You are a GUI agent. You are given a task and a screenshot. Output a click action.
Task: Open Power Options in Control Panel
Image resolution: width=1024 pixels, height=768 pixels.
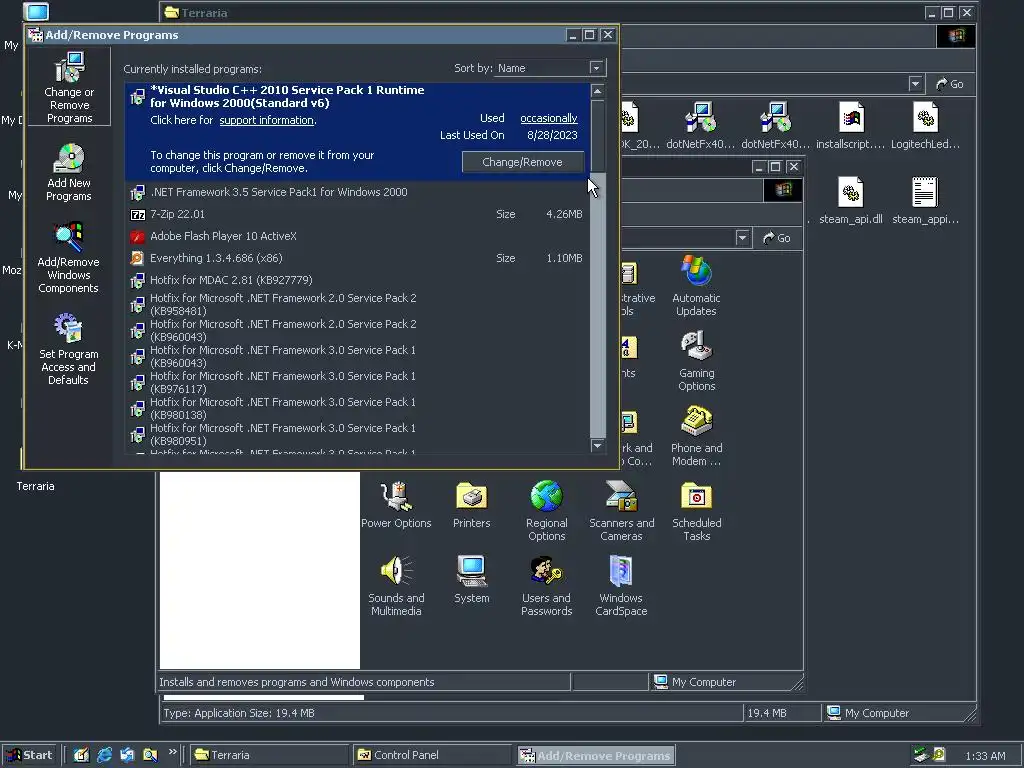click(x=396, y=505)
